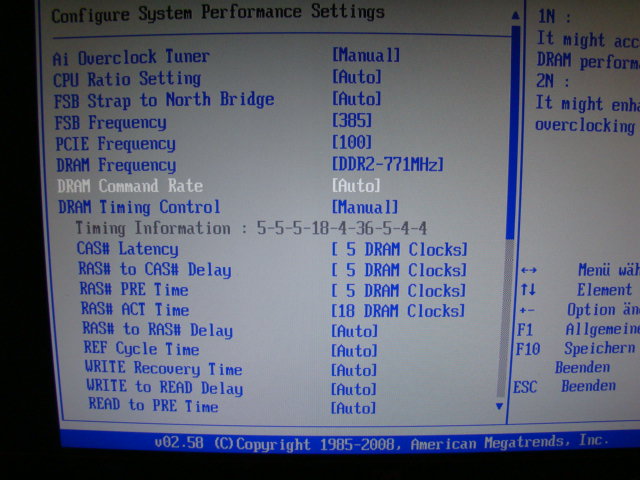Screen dimensions: 640x480
Task: Select FSB Strap to North Bridge
Action: click(x=164, y=100)
